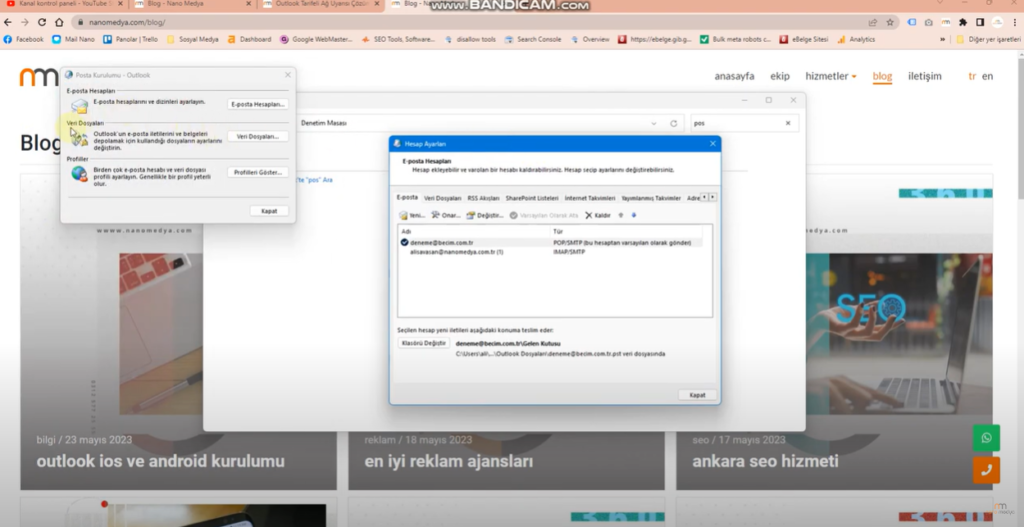The image size is (1024, 527).
Task: Bookmark page with star icon
Action: 889,22
